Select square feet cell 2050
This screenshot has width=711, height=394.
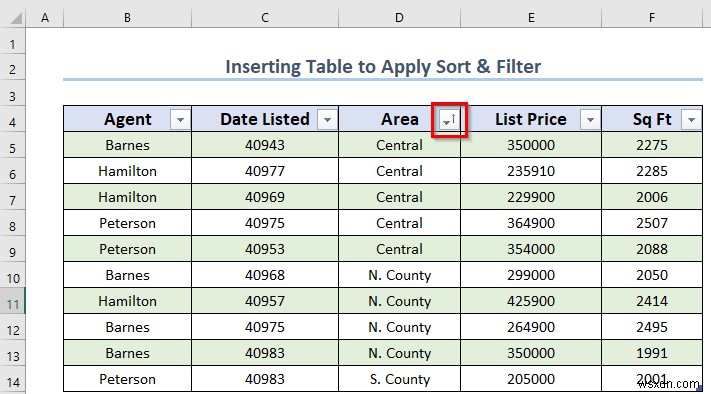652,275
